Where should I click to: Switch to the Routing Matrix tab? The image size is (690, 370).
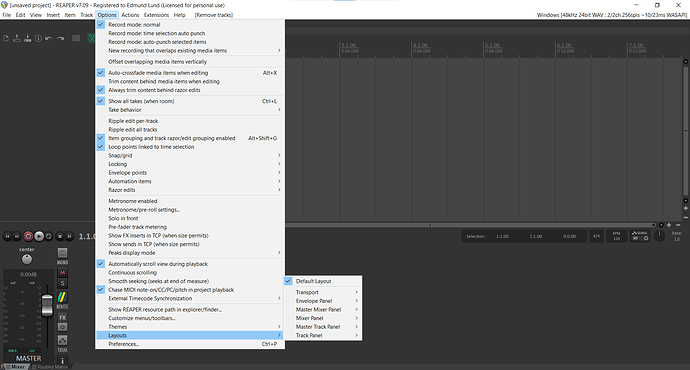coord(50,367)
